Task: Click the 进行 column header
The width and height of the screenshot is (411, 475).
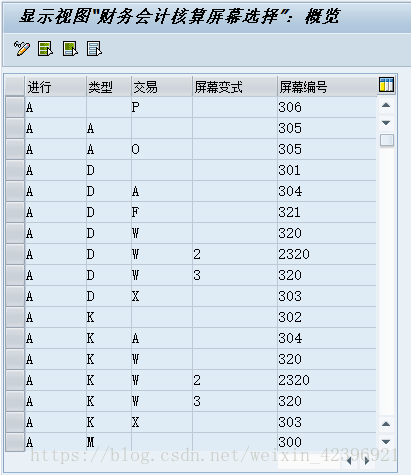Action: tap(56, 86)
